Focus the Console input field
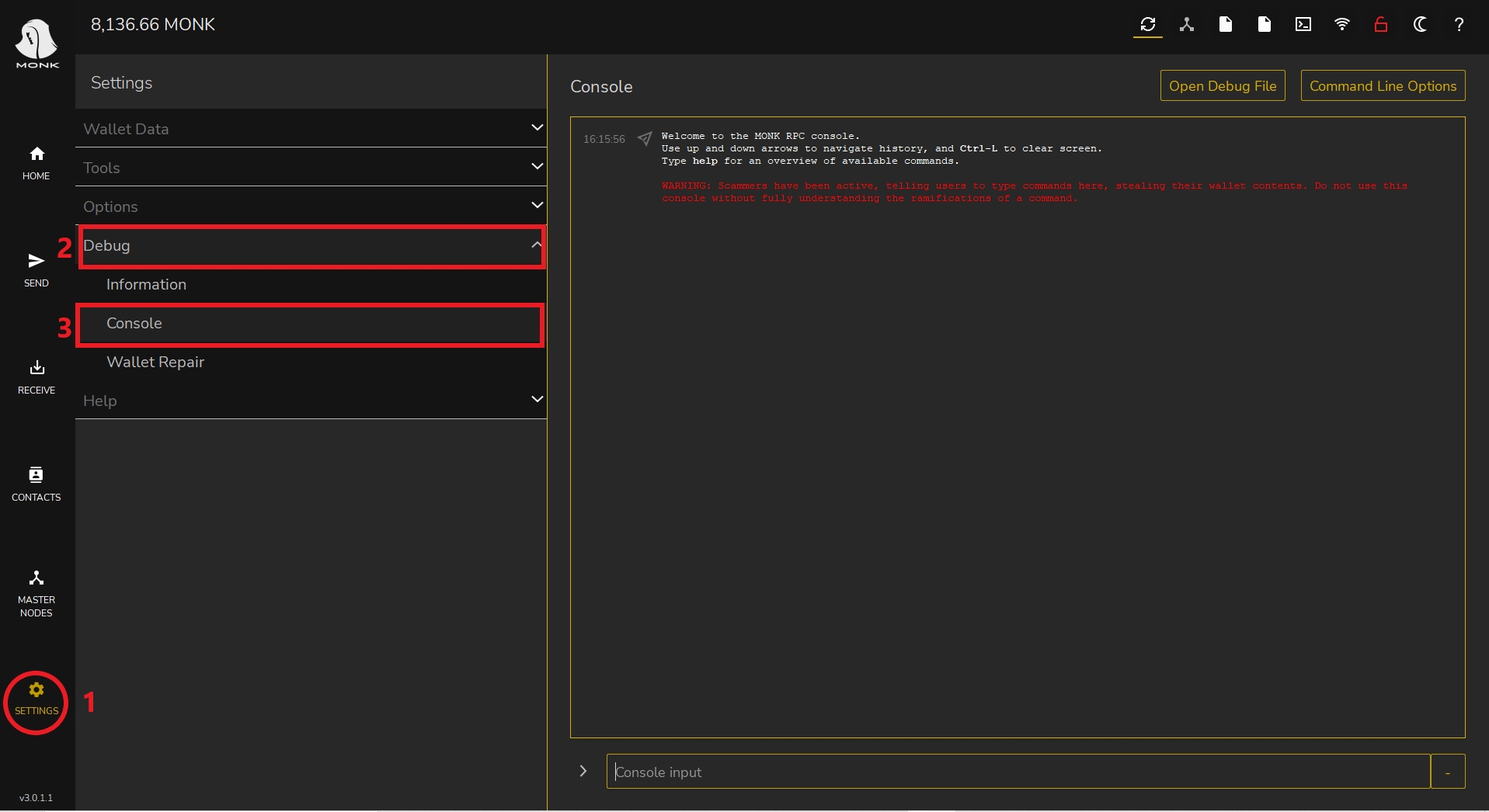This screenshot has height=812, width=1489. pyautogui.click(x=1018, y=772)
